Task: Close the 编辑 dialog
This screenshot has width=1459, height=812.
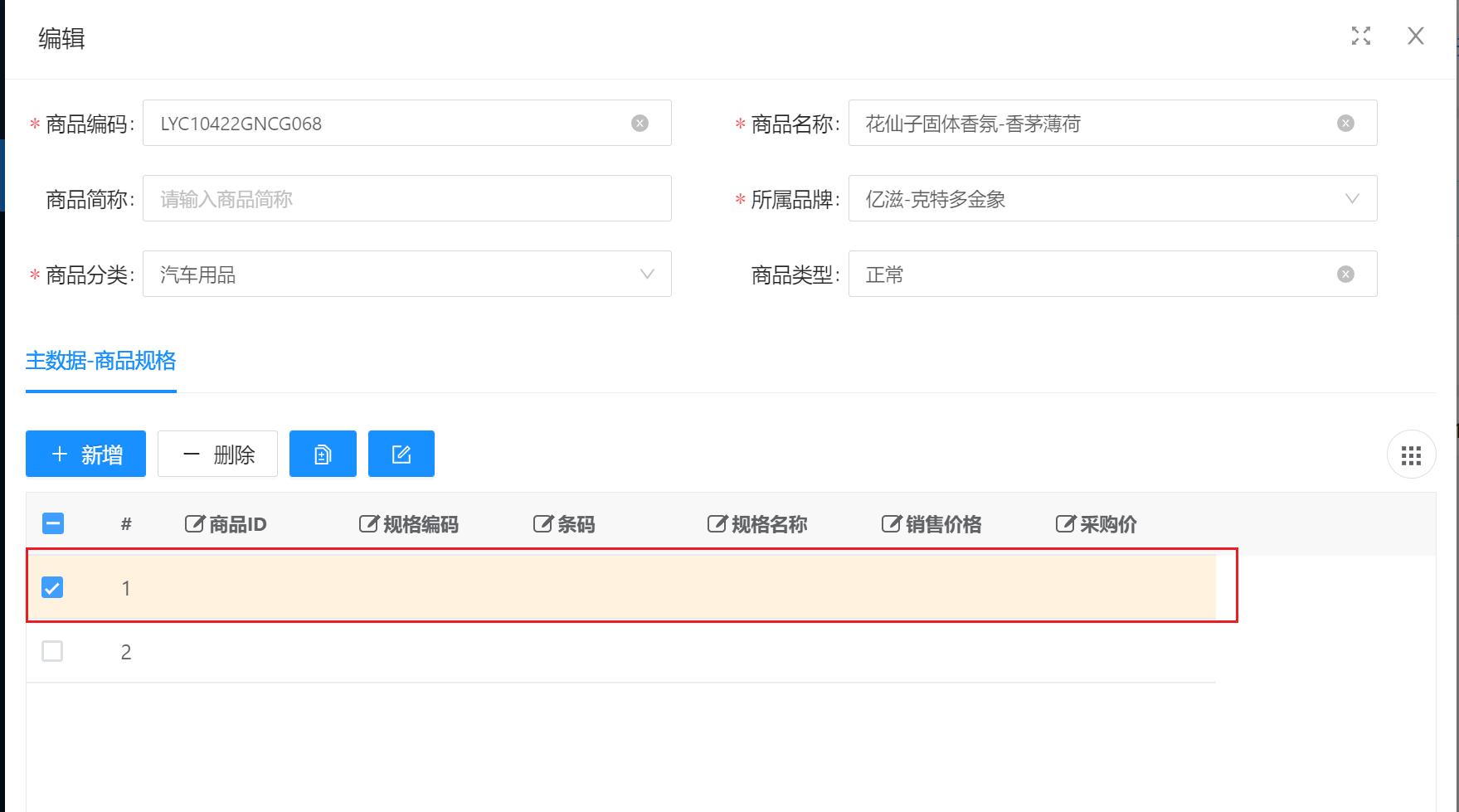Action: point(1416,36)
